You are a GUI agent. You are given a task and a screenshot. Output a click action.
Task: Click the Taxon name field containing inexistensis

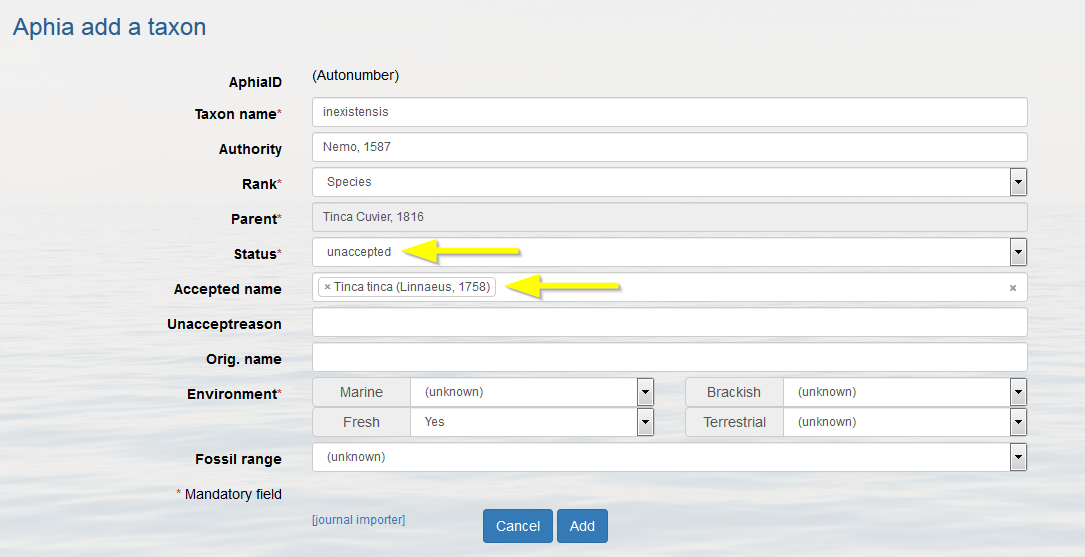pyautogui.click(x=669, y=112)
